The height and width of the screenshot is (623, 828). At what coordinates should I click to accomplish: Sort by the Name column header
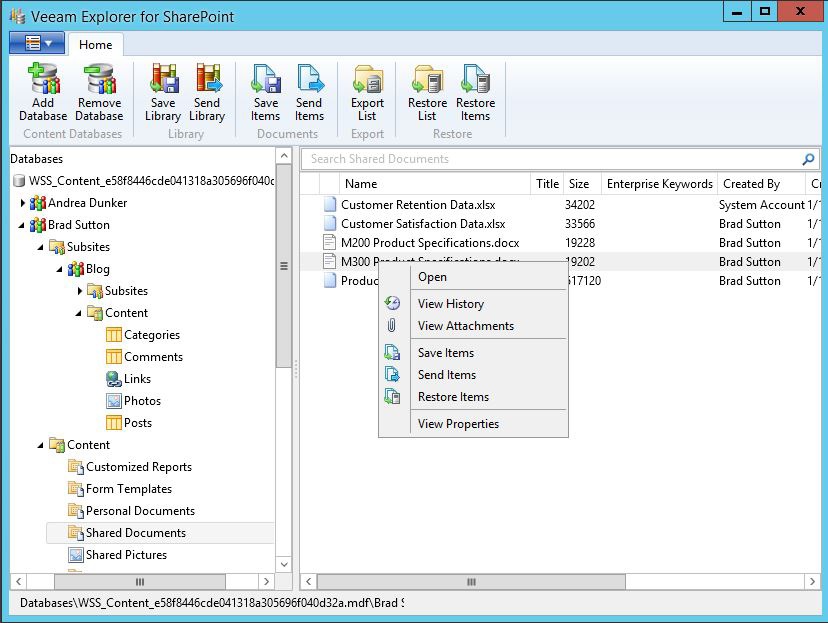(x=434, y=184)
